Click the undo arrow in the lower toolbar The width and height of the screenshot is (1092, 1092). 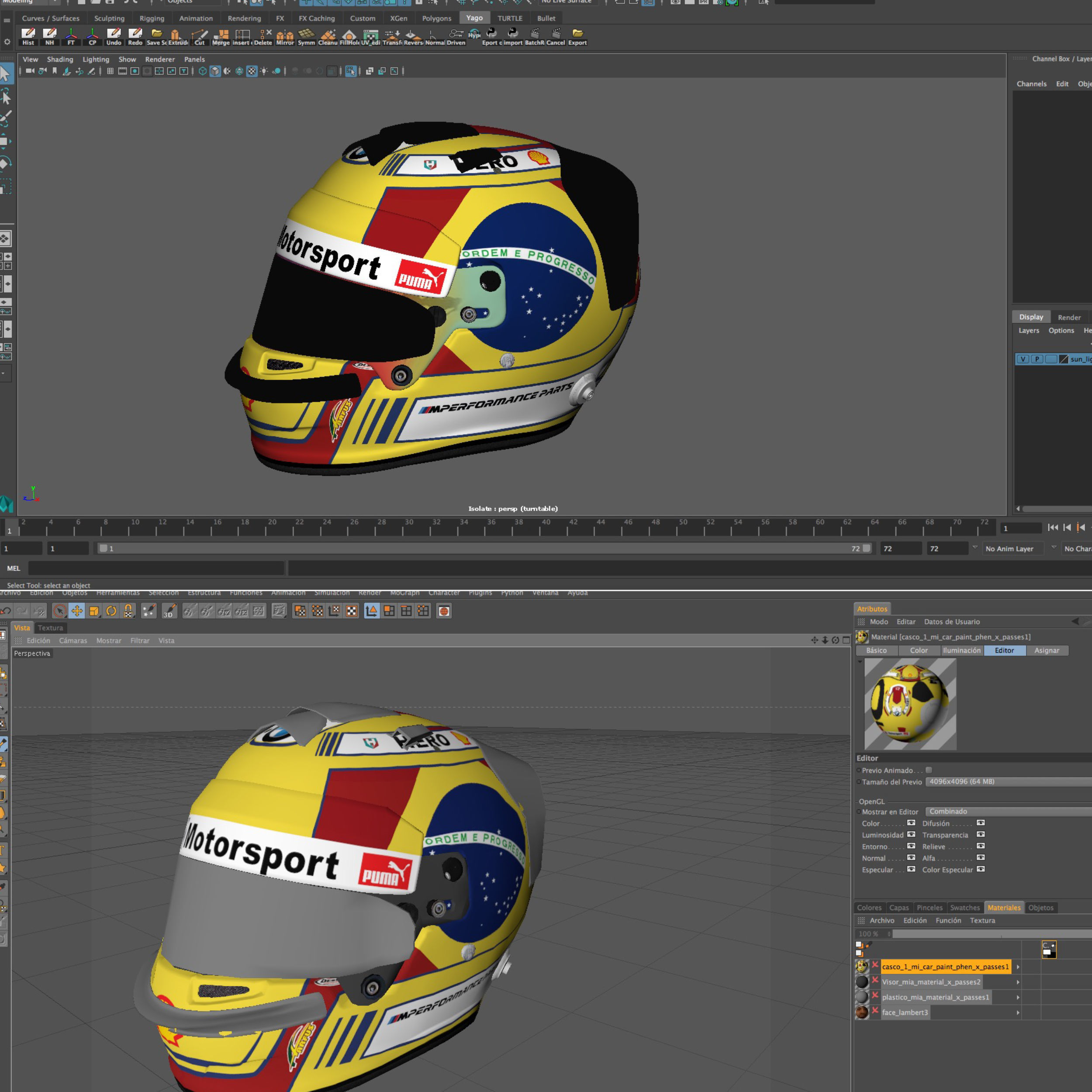(6, 611)
